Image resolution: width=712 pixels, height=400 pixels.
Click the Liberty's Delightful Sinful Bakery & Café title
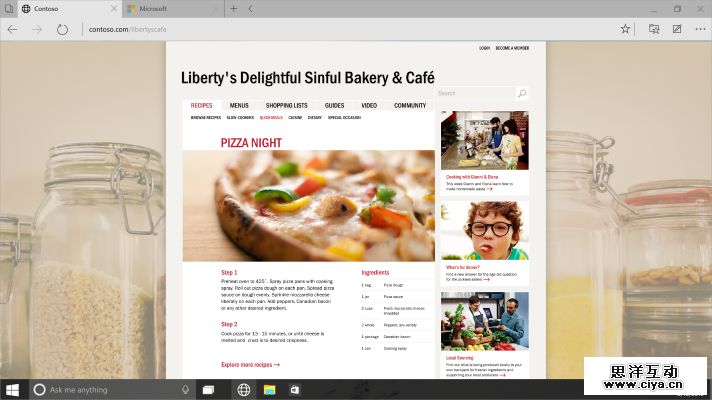pos(307,78)
